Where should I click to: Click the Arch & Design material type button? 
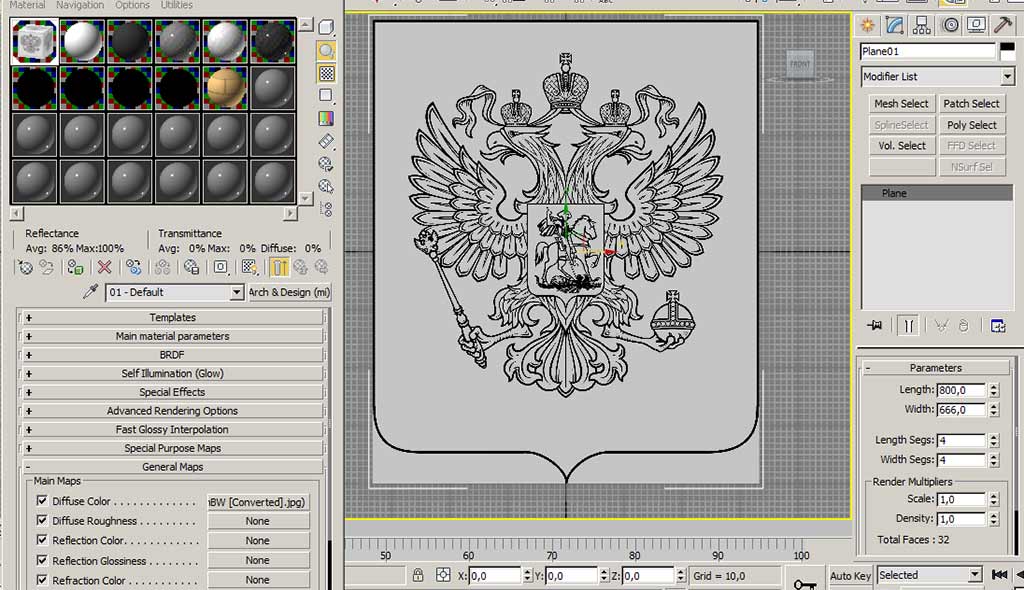[x=289, y=292]
